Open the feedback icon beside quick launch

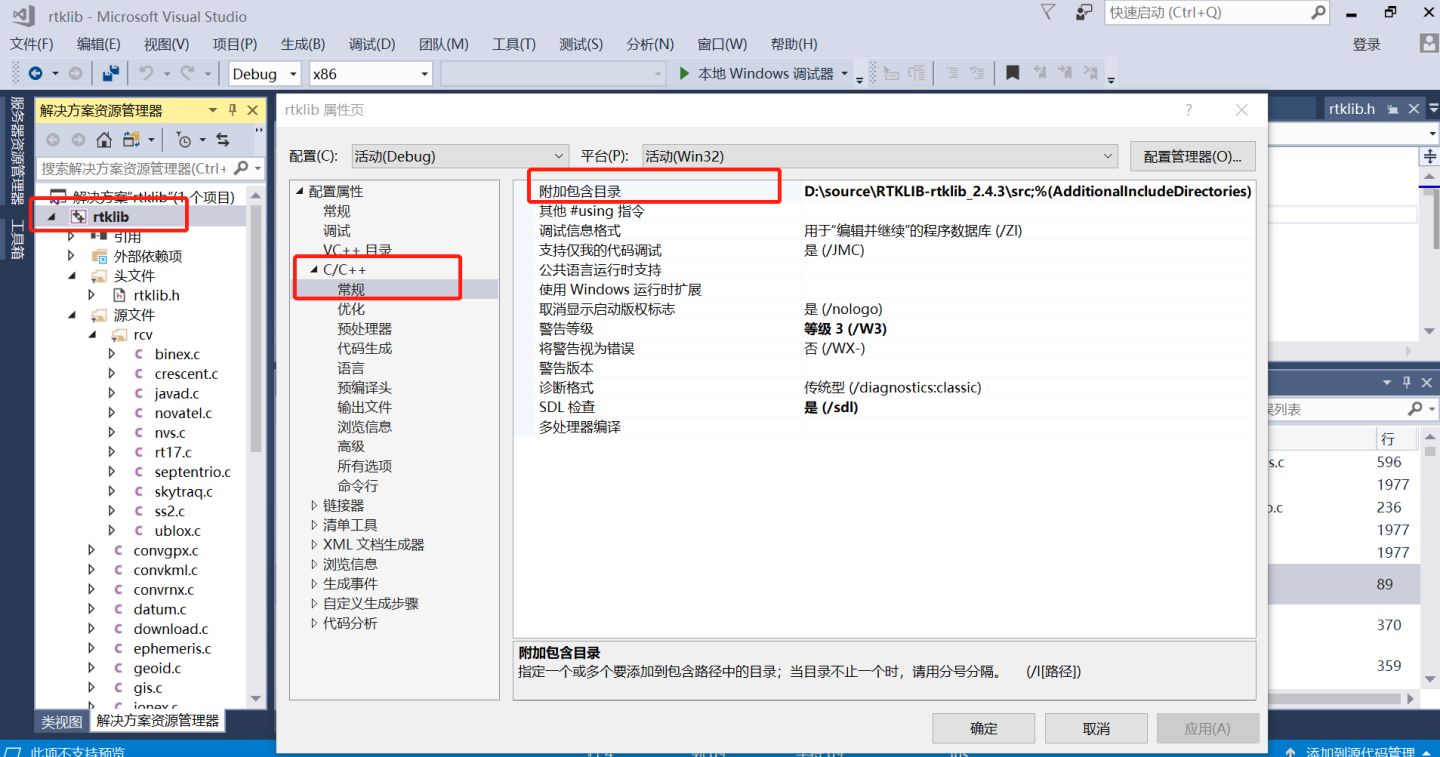[x=1084, y=12]
